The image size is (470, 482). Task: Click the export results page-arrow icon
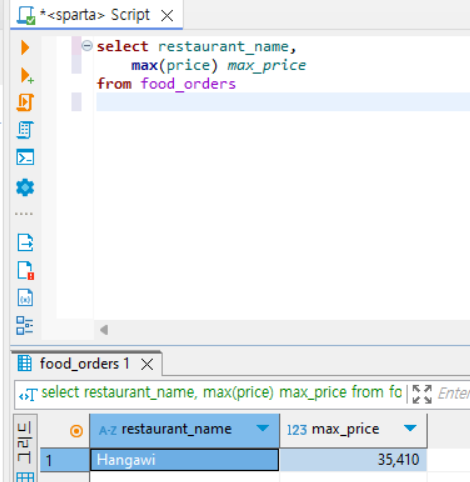pyautogui.click(x=25, y=242)
